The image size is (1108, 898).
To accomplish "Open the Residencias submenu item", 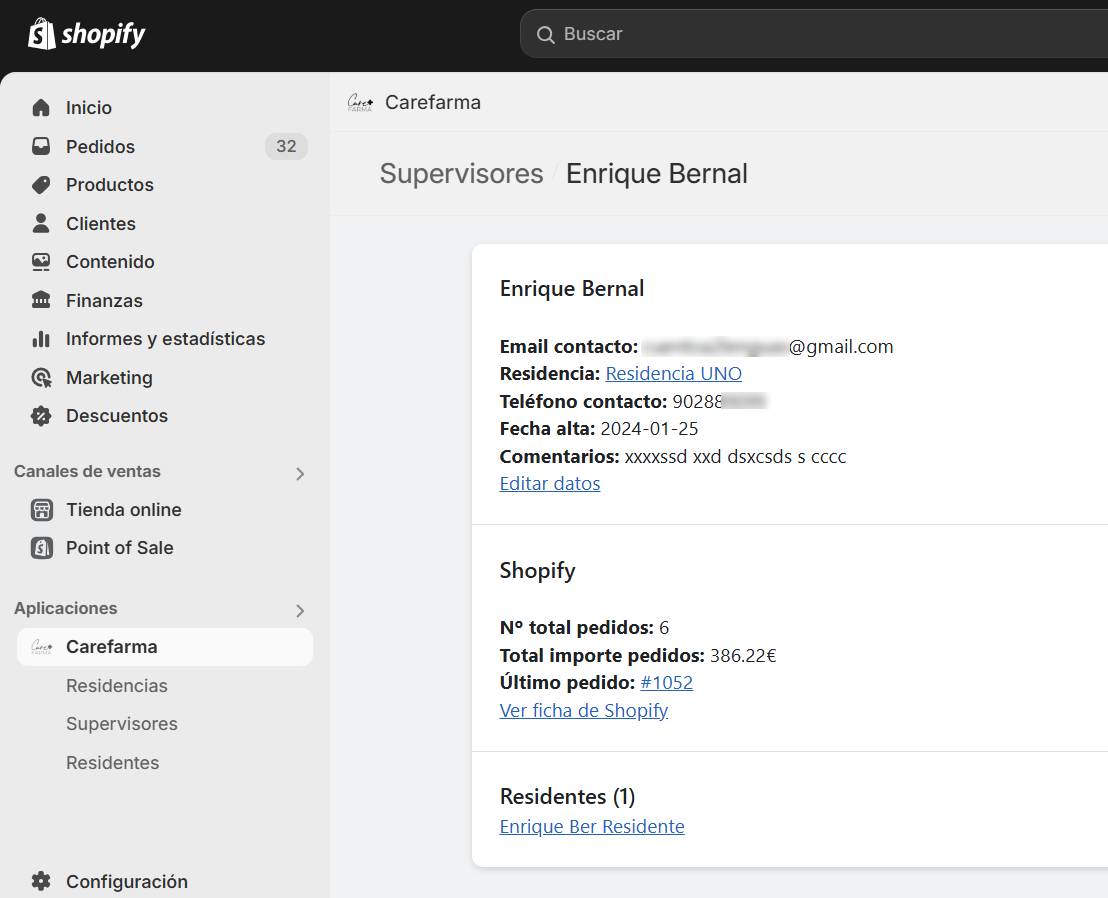I will (117, 686).
